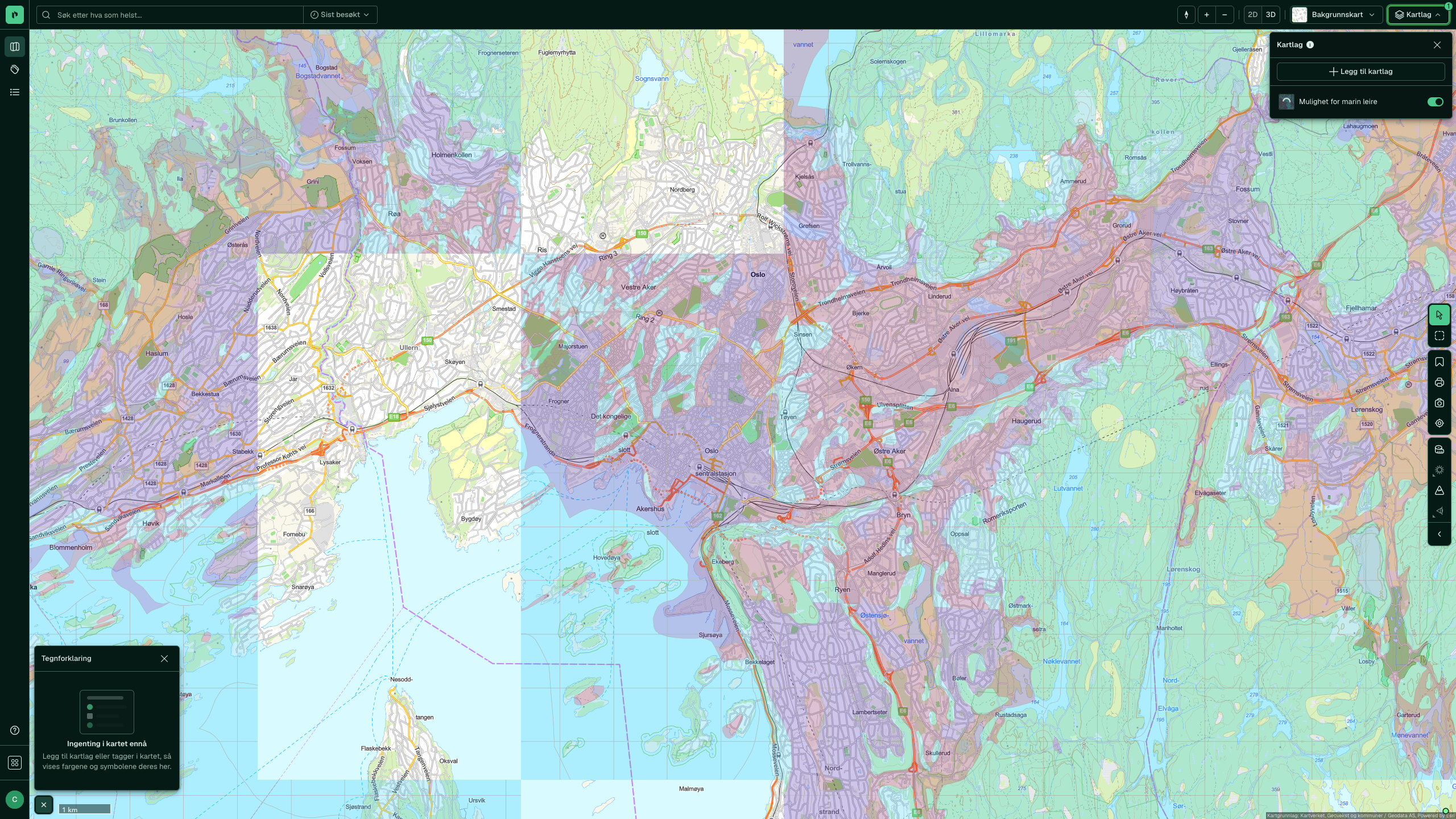This screenshot has width=1456, height=819.
Task: Take a map screenshot with the camera icon
Action: click(x=1439, y=403)
